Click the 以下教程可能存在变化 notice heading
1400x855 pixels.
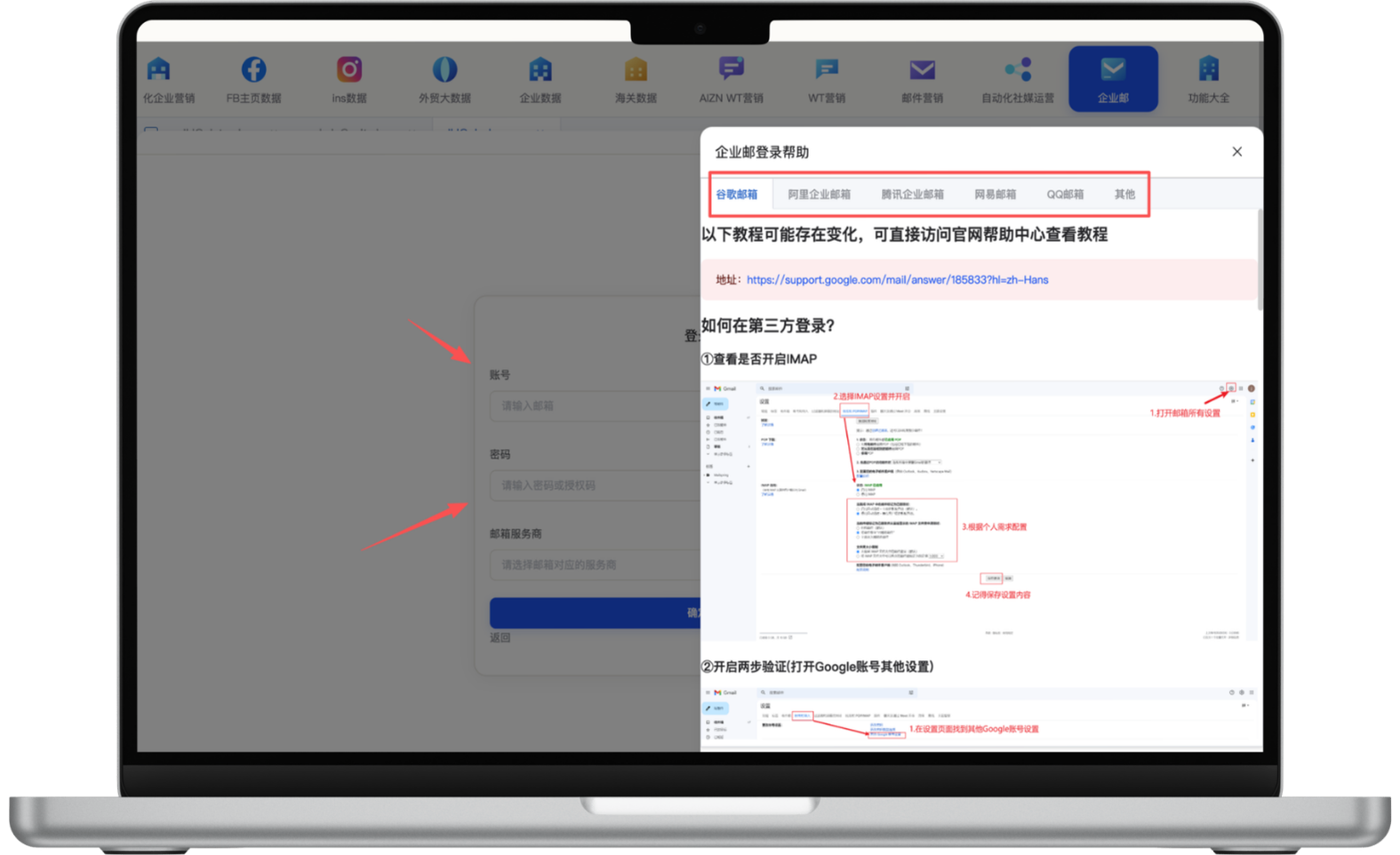pos(905,235)
